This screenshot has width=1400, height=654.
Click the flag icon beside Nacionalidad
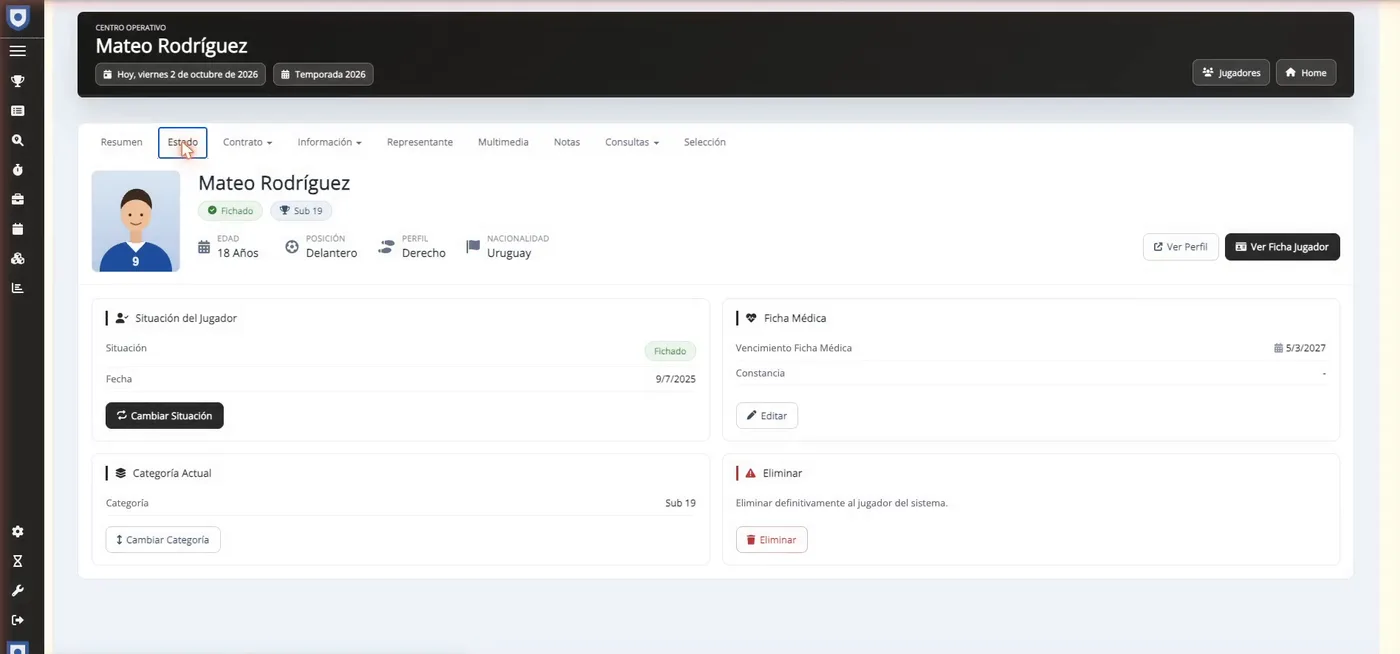click(473, 247)
